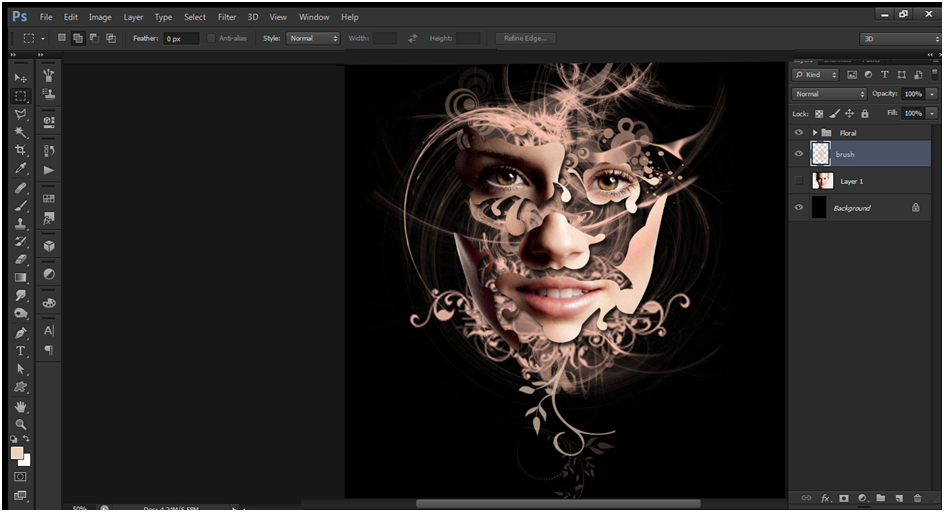Open the Paragraph panel icon
Image resolution: width=944 pixels, height=512 pixels.
(x=49, y=350)
